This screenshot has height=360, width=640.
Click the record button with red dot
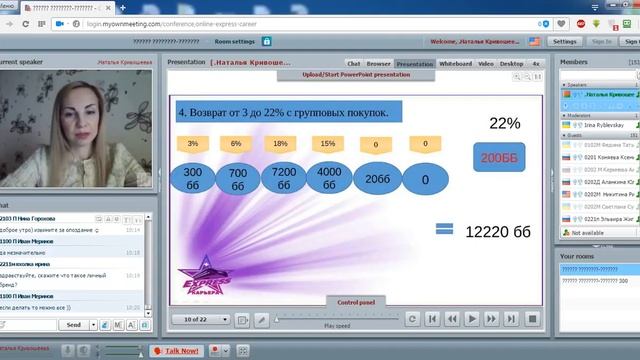point(215,351)
